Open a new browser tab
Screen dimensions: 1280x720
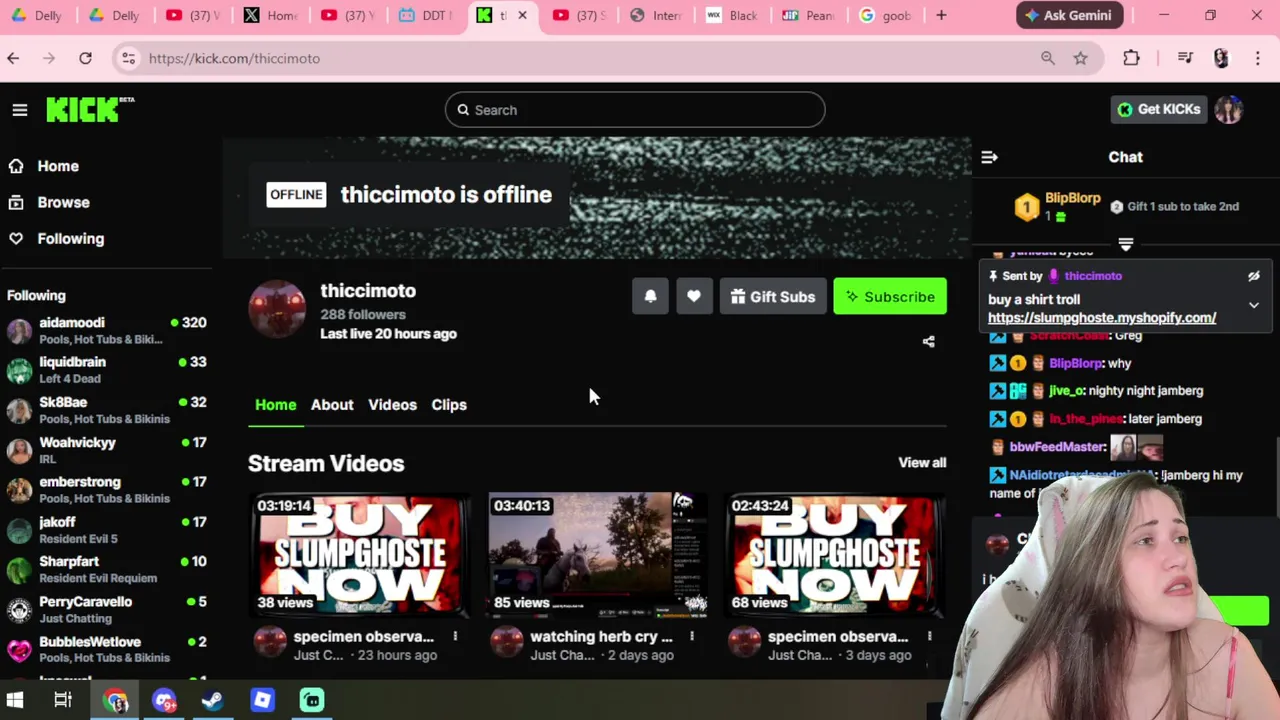pyautogui.click(x=941, y=15)
